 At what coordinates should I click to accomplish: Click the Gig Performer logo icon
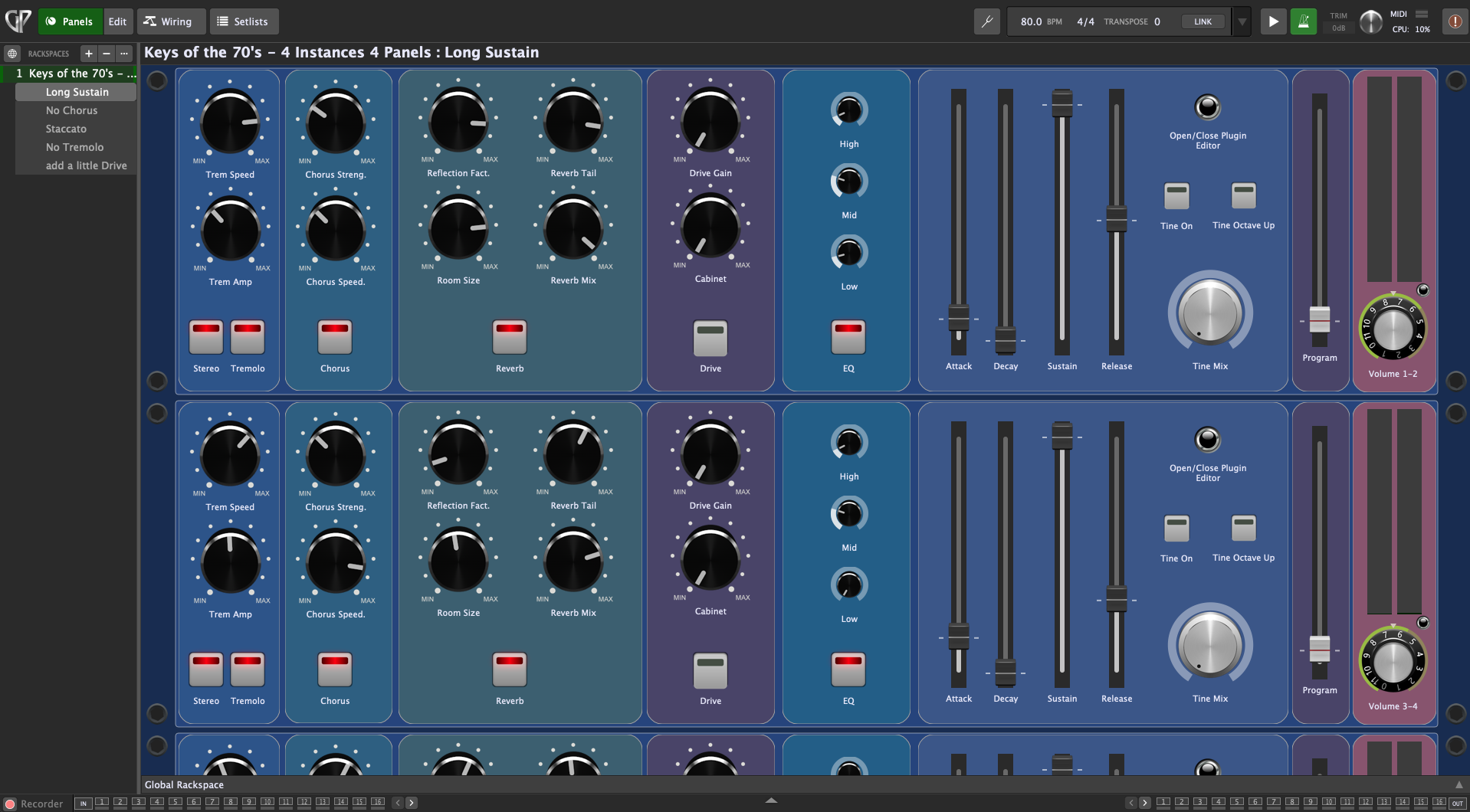tap(18, 21)
